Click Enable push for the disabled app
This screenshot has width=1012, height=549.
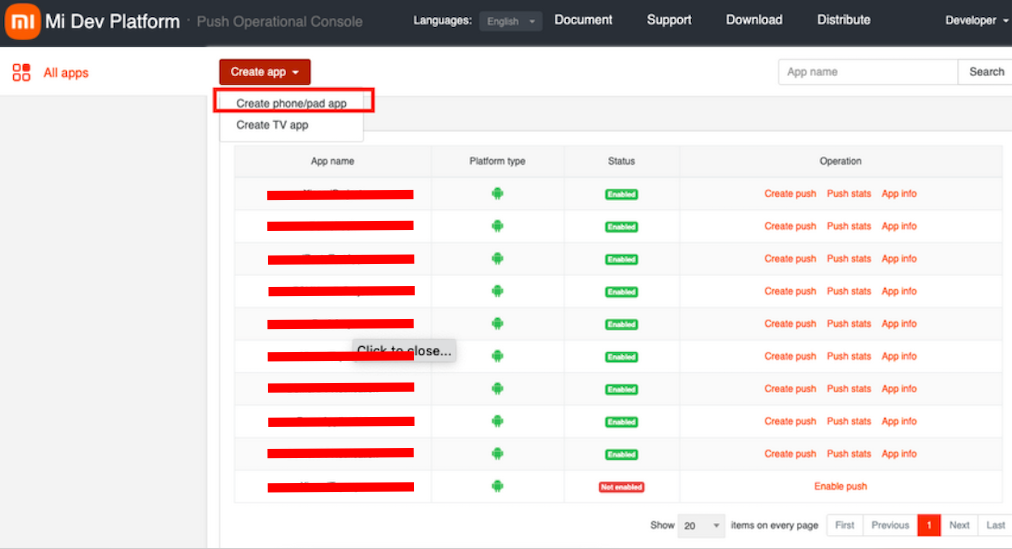pos(840,486)
